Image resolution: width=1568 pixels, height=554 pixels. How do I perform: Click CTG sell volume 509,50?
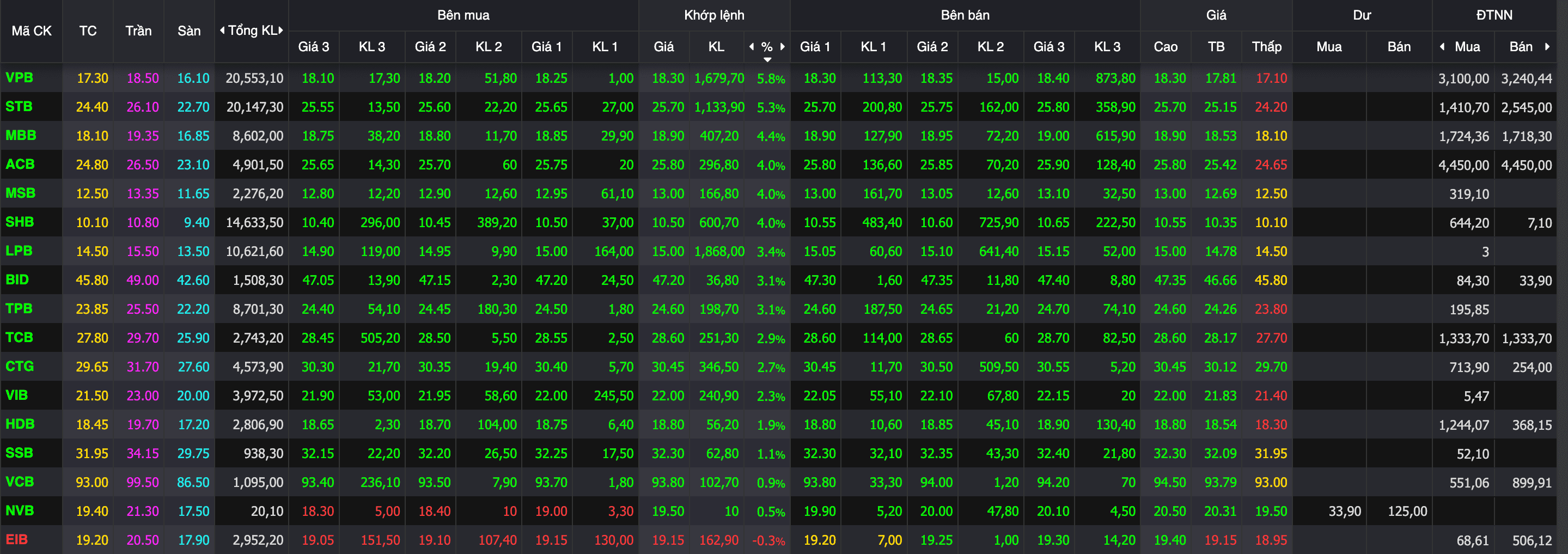click(998, 367)
